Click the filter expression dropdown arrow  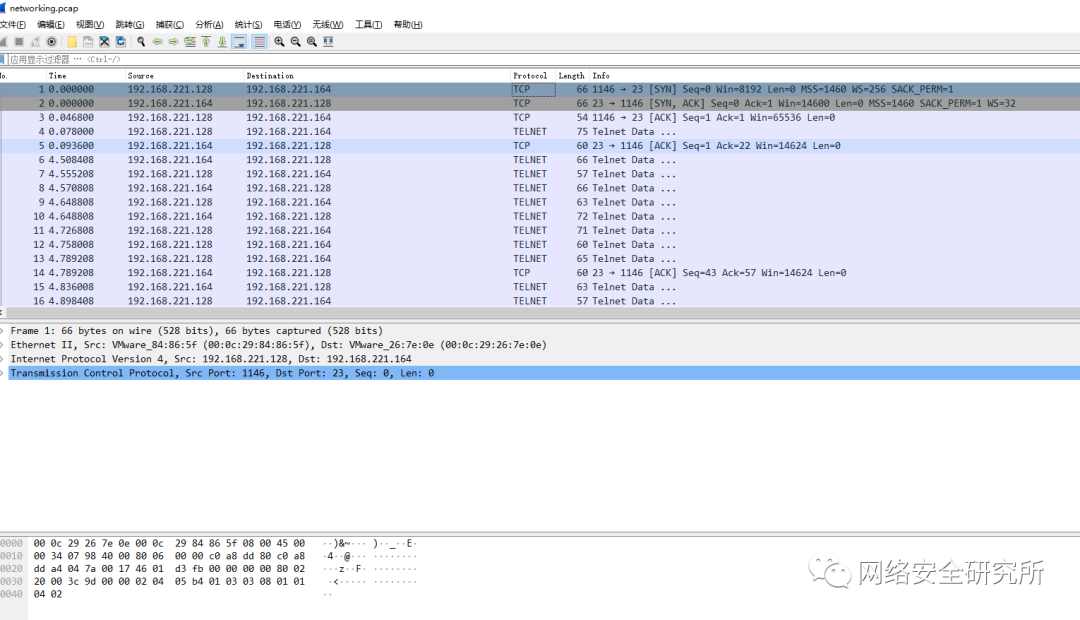(x=1070, y=59)
